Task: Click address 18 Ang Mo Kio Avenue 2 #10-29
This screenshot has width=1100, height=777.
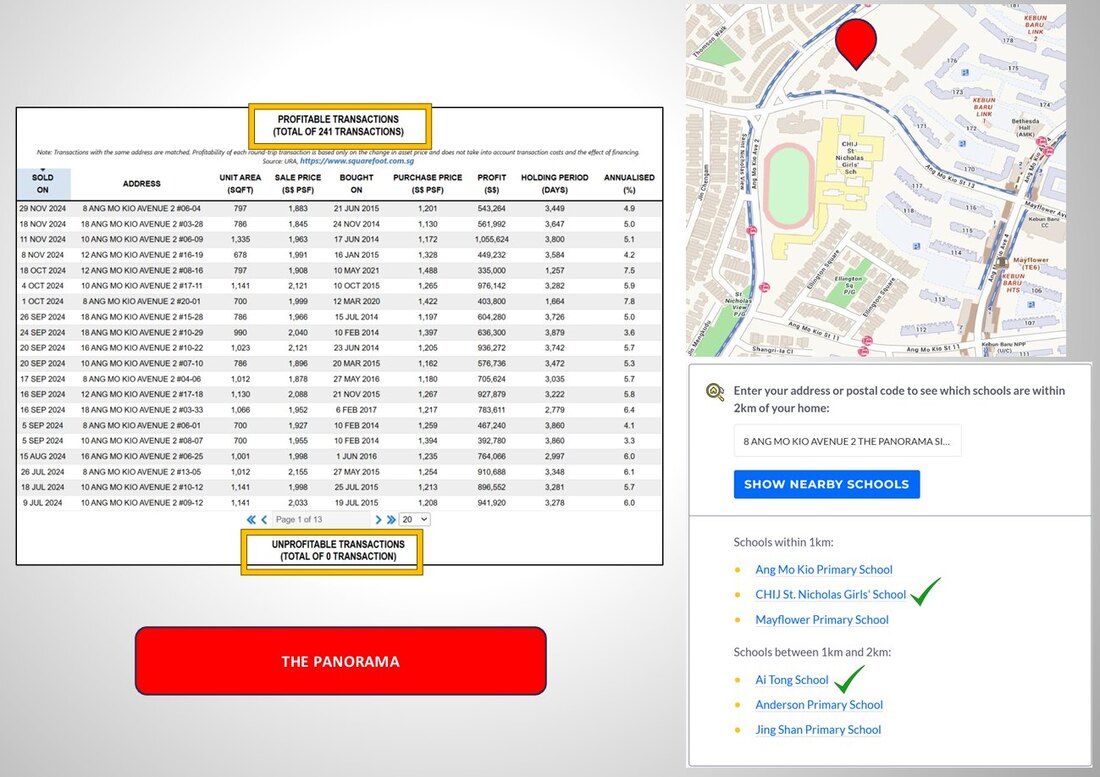Action: [142, 332]
